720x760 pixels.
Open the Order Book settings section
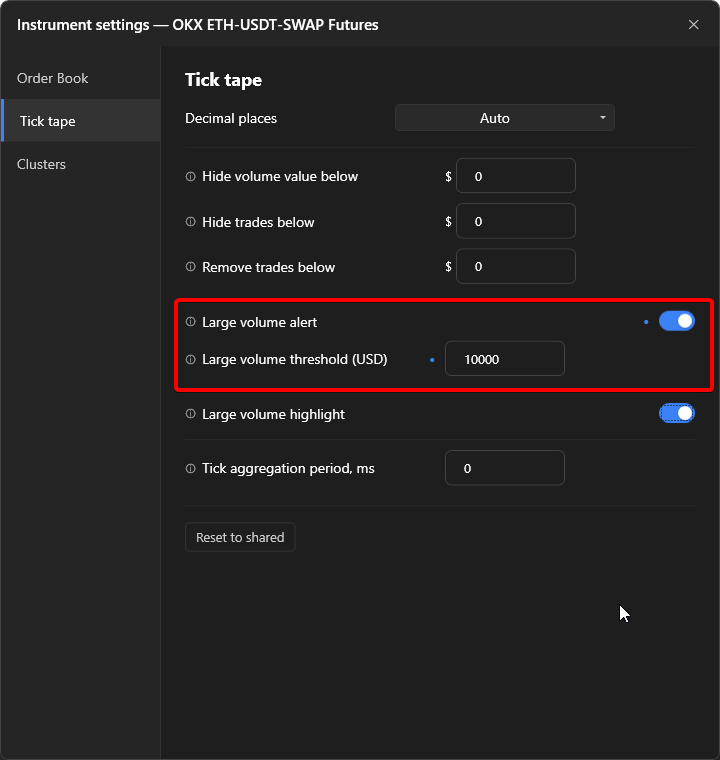tap(80, 78)
